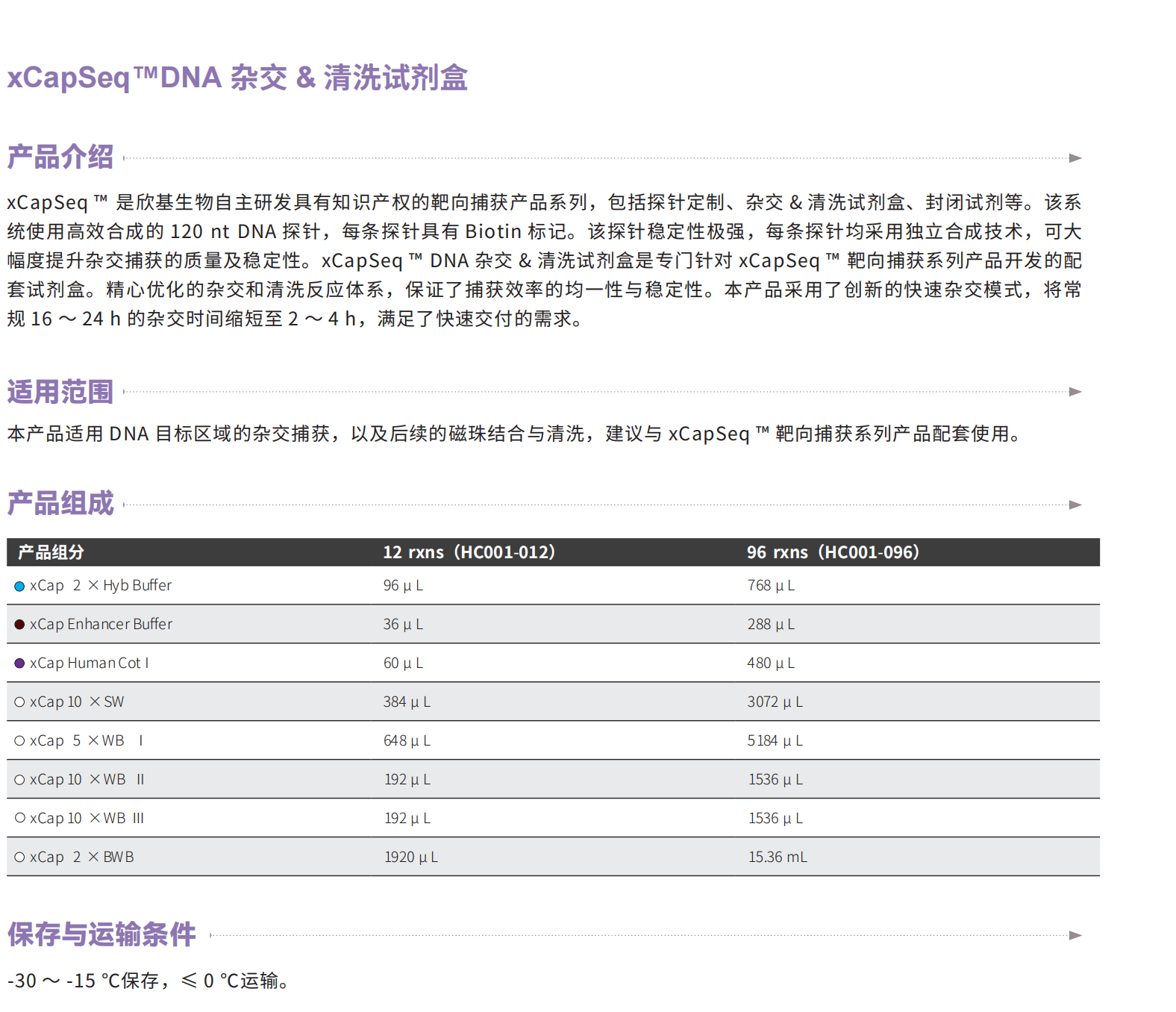The height and width of the screenshot is (1012, 1176).
Task: Select the xCap 2× Hyb Buffer row label
Action: click(101, 586)
